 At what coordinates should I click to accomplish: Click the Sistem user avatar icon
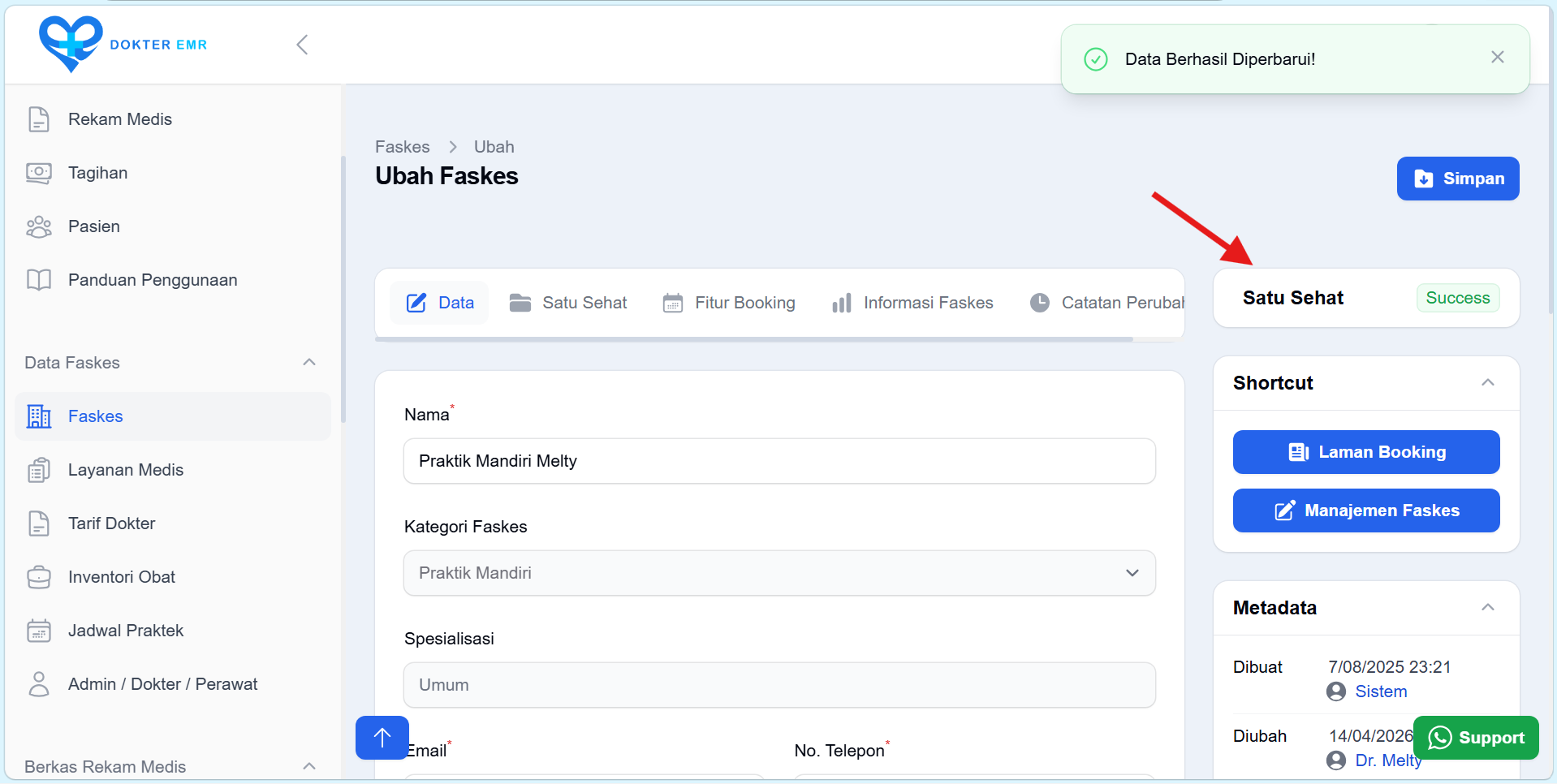pyautogui.click(x=1336, y=691)
